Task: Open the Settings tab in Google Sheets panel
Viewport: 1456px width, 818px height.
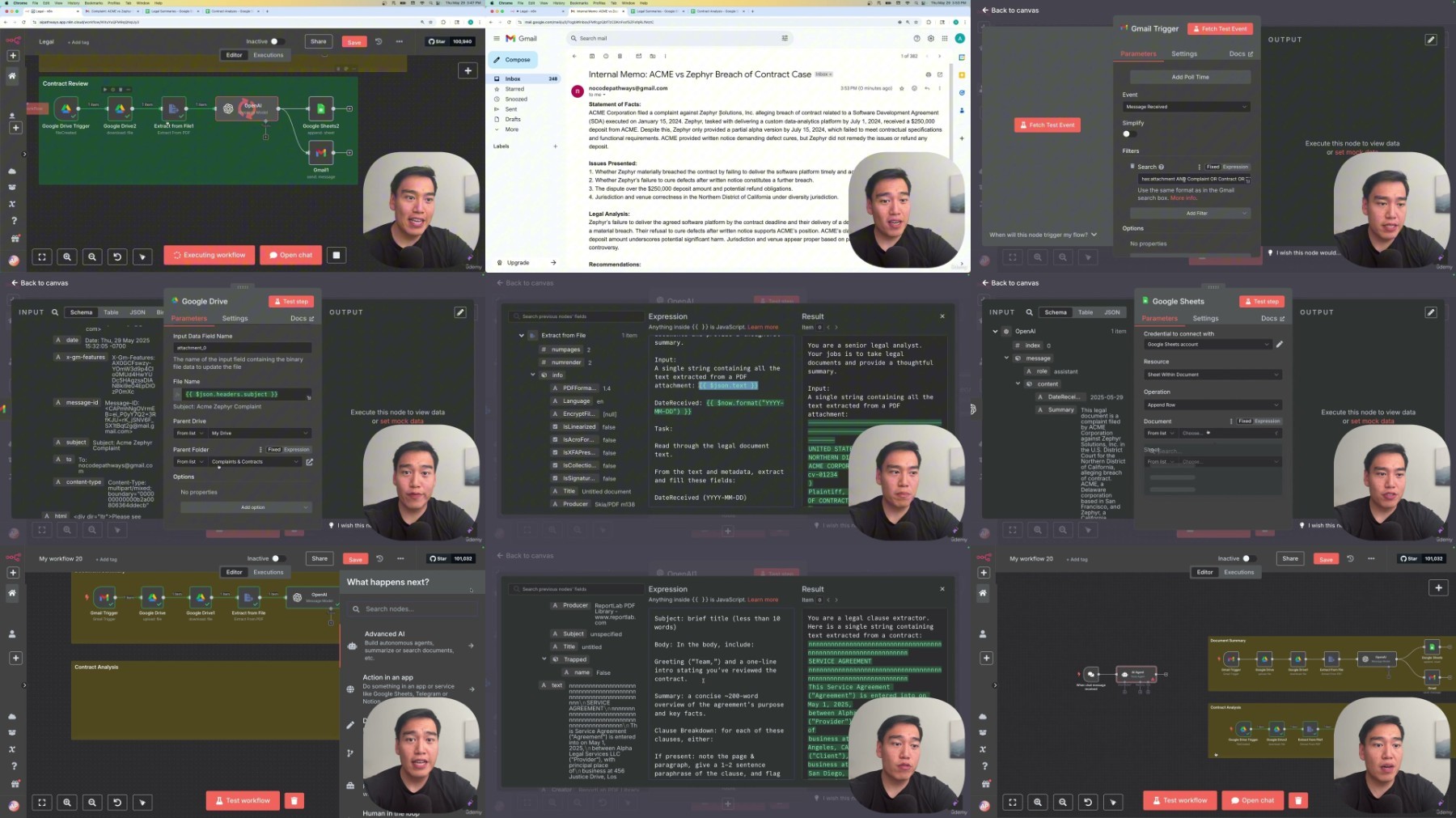Action: tap(1204, 319)
